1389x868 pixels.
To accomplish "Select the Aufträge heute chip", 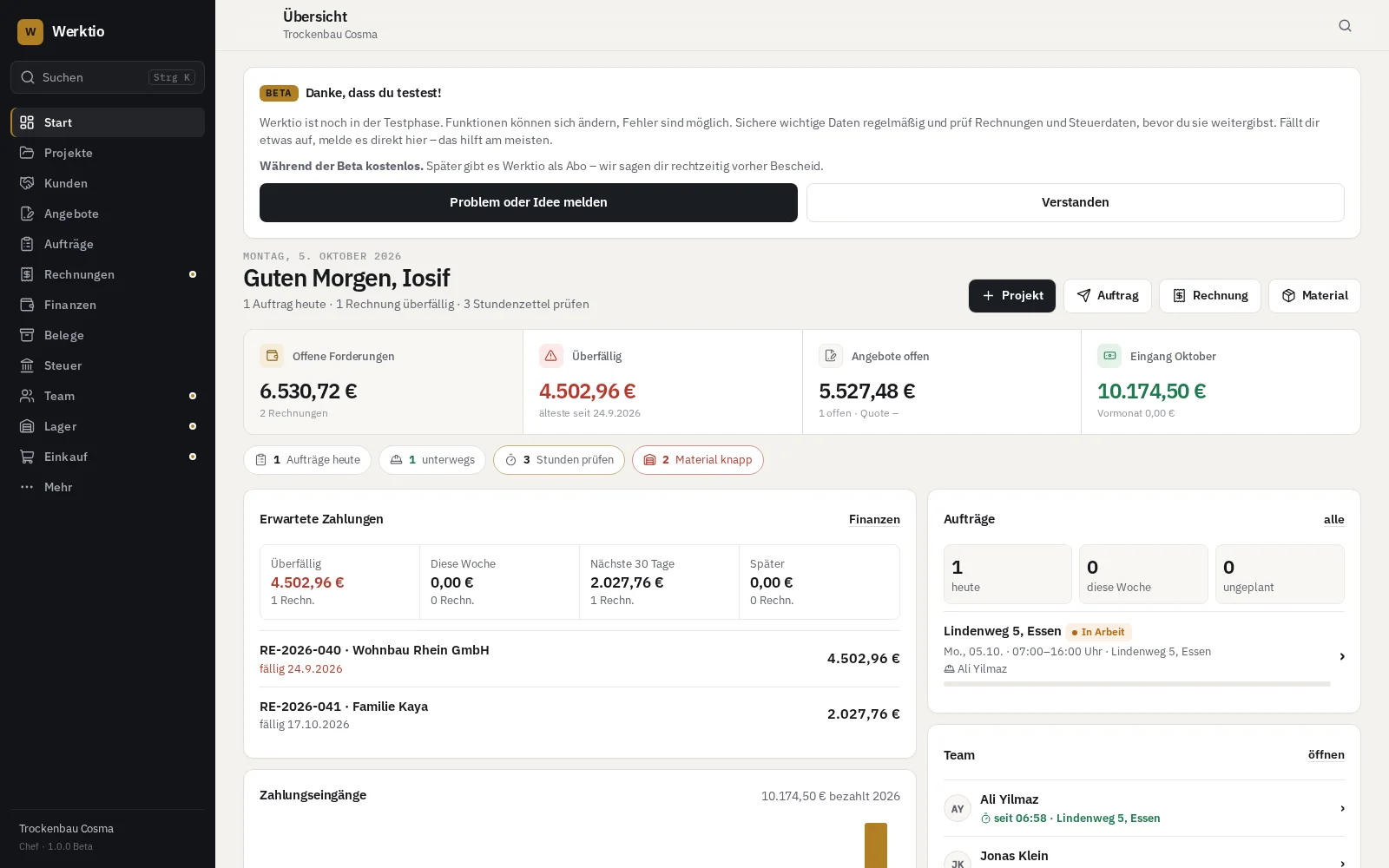I will [307, 460].
